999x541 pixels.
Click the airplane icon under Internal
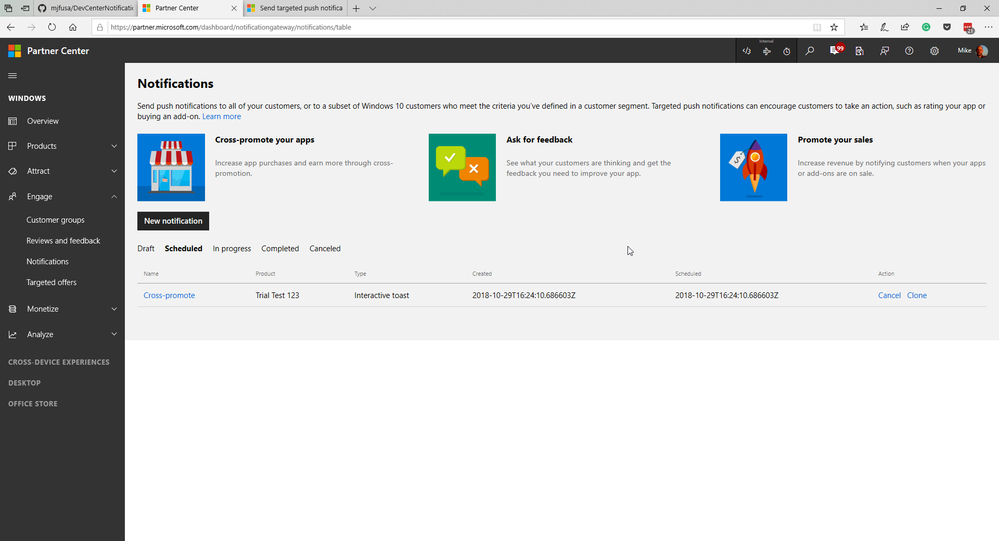pyautogui.click(x=766, y=52)
